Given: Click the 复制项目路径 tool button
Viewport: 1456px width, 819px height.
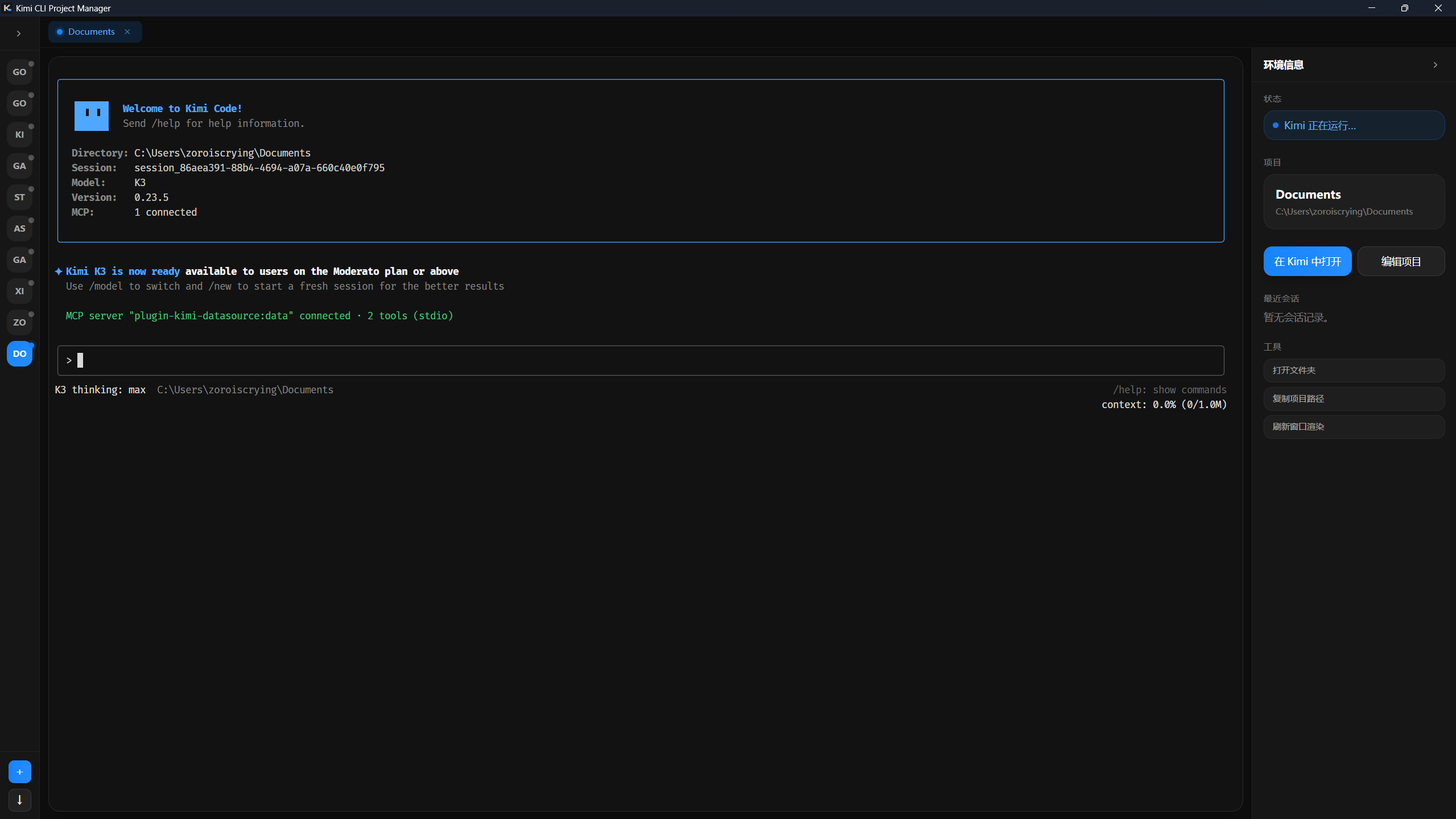Looking at the screenshot, I should 1354,399.
